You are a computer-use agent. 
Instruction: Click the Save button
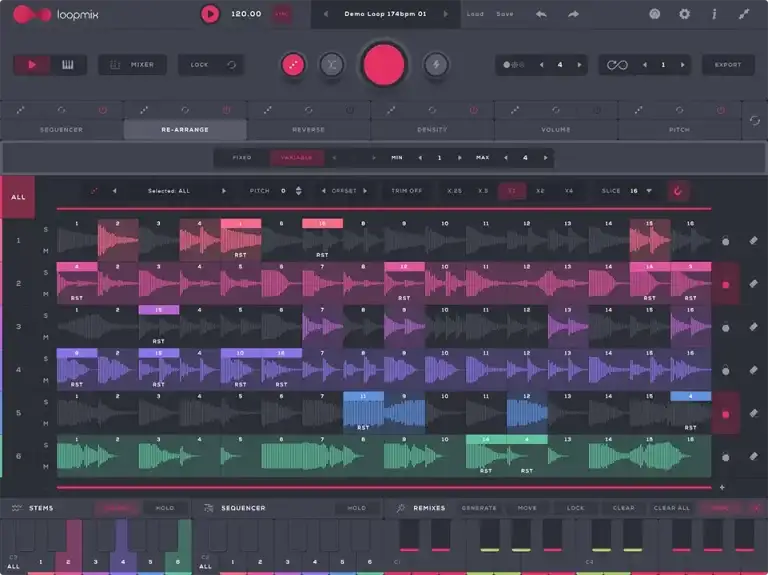pyautogui.click(x=504, y=14)
